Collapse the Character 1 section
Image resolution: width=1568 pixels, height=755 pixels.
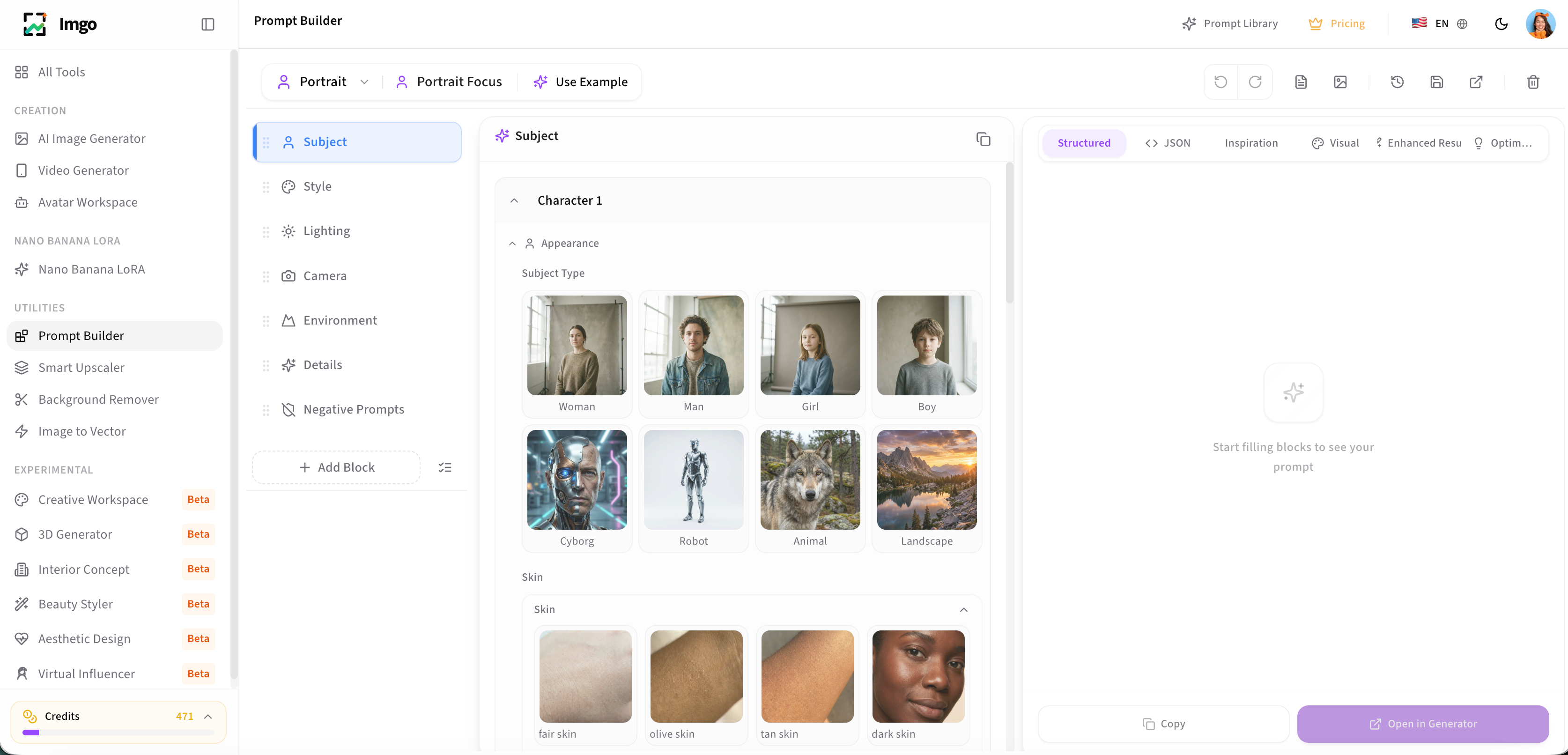pos(514,201)
